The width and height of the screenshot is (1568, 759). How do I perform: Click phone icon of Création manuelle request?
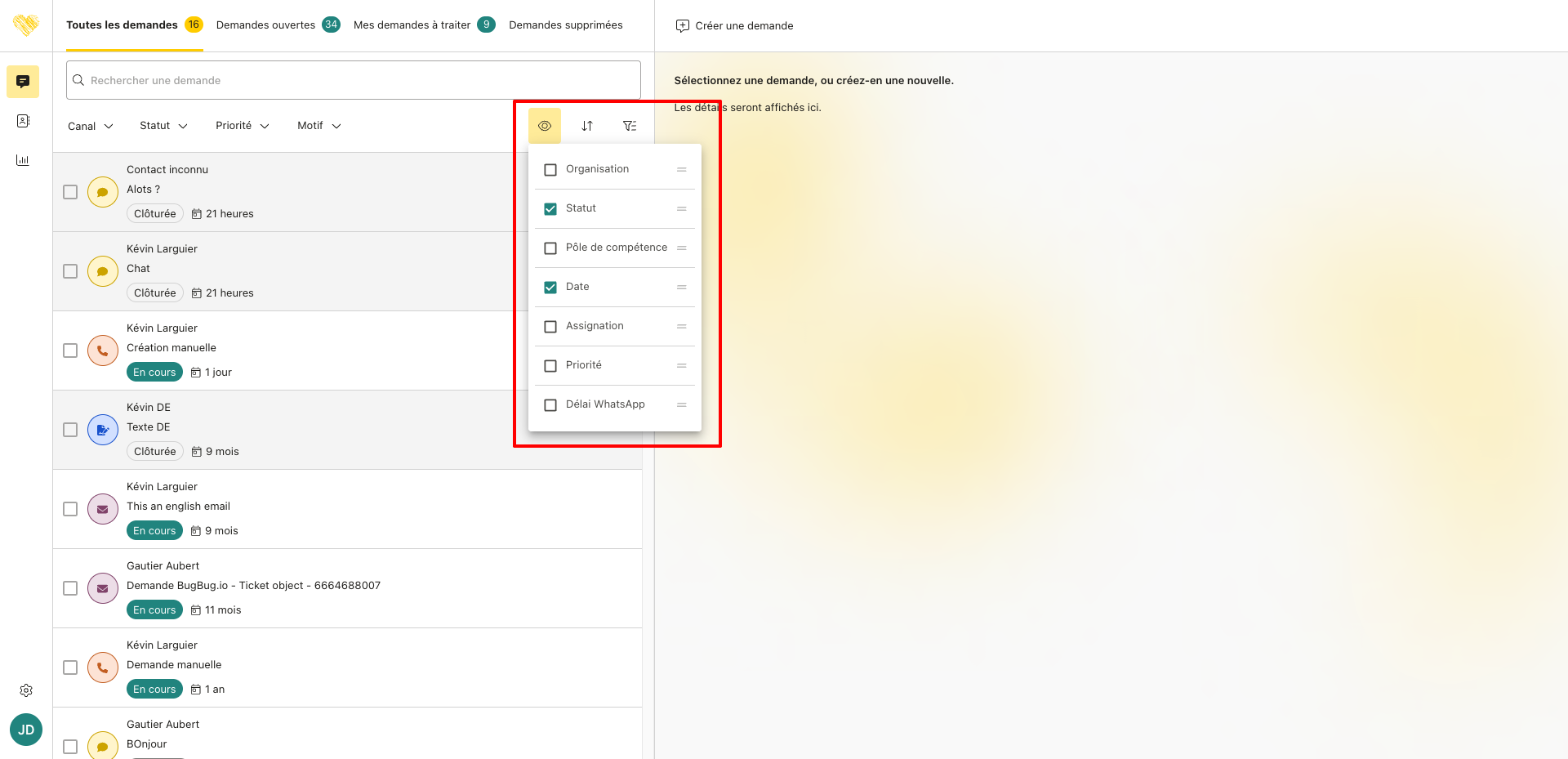(103, 350)
